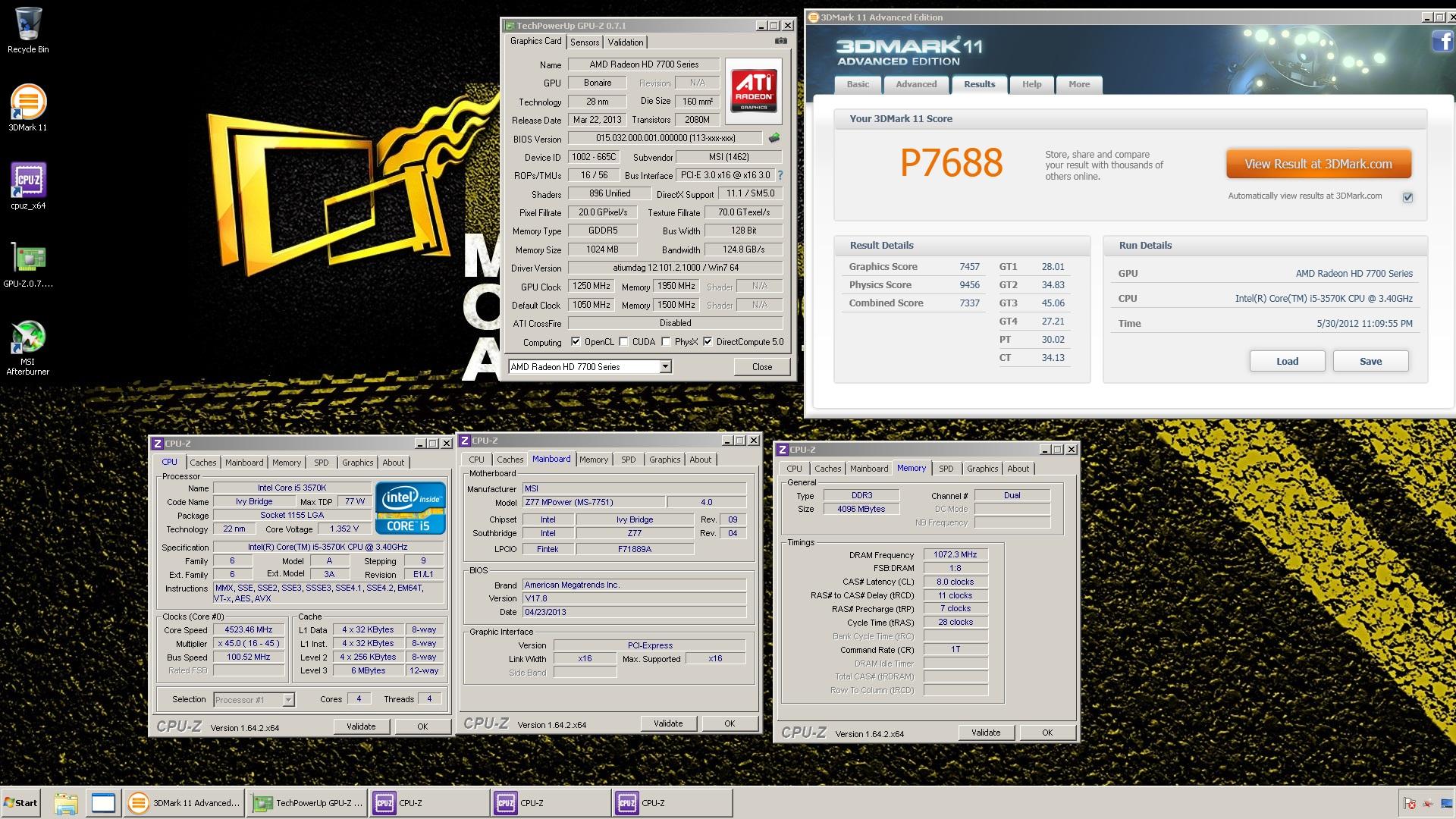Click the GPU-Z screenshot camera icon

(780, 41)
